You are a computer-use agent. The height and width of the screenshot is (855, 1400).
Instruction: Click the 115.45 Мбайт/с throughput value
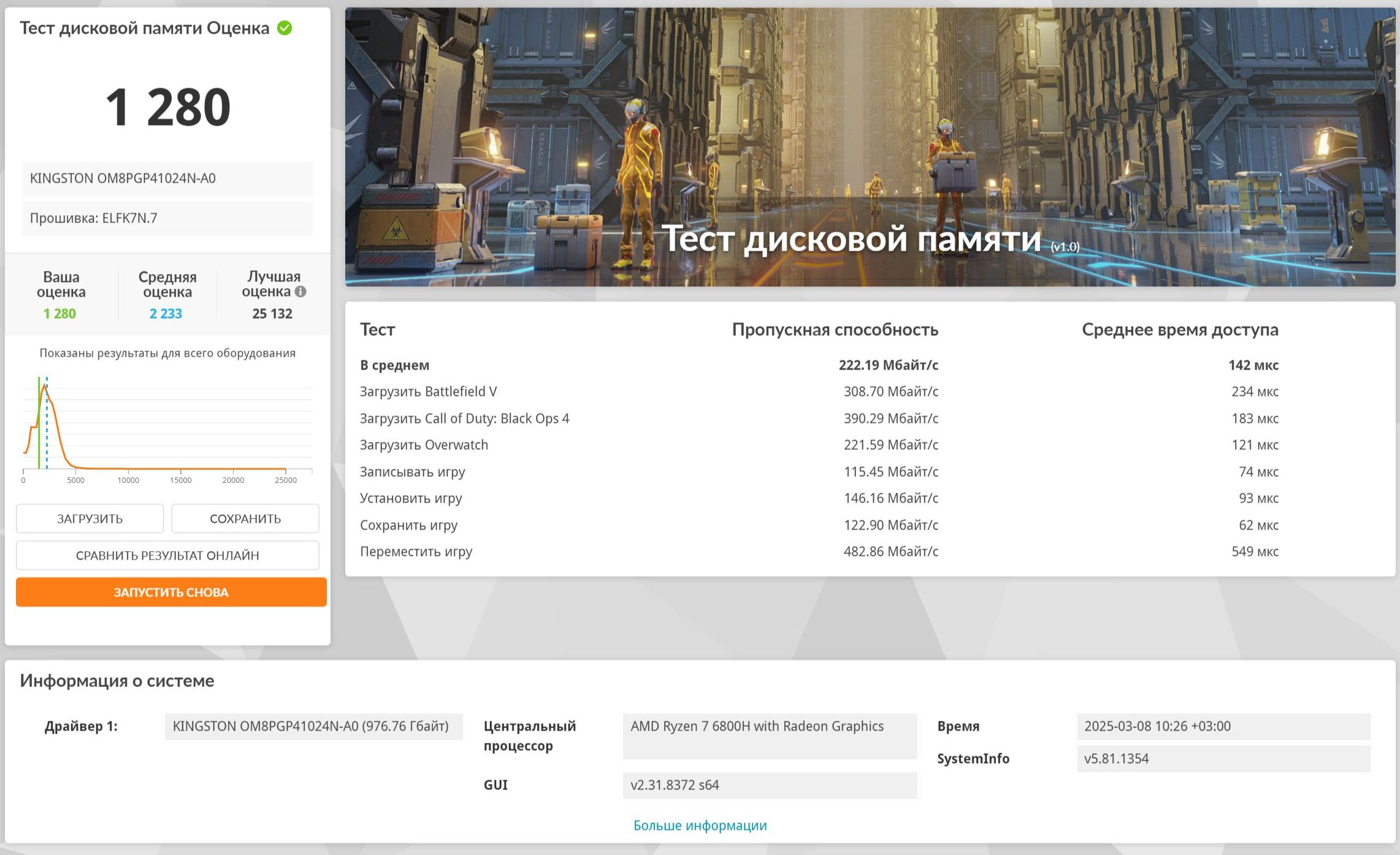pos(891,472)
